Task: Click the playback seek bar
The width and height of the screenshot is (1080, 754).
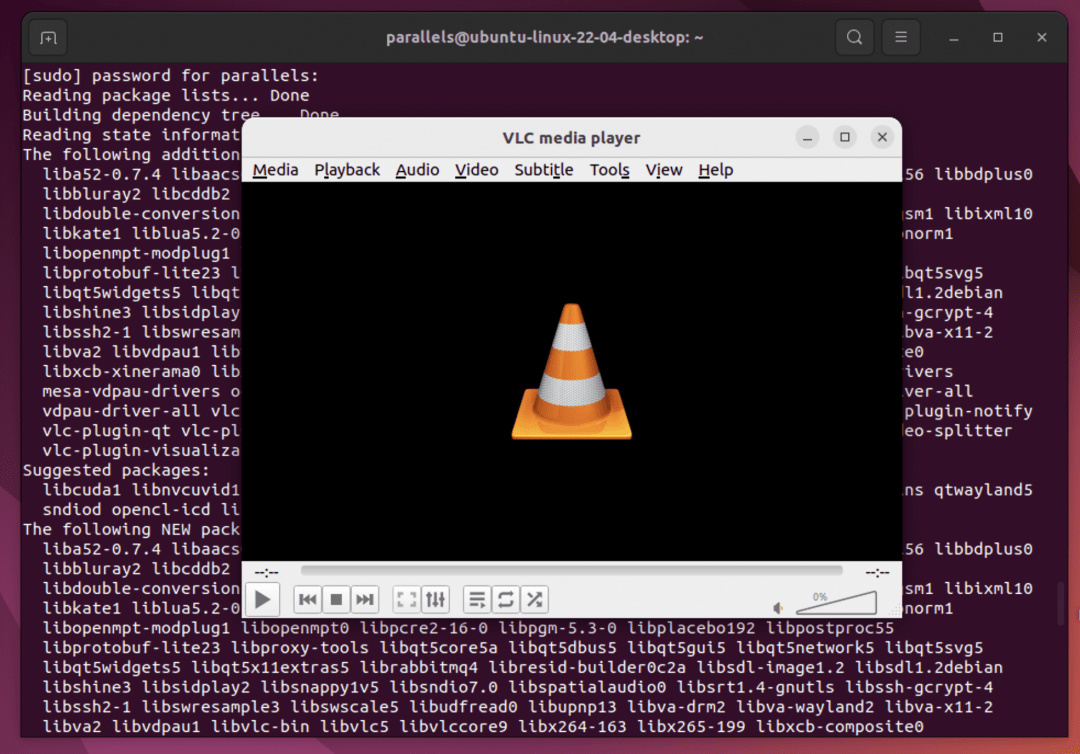Action: 571,572
